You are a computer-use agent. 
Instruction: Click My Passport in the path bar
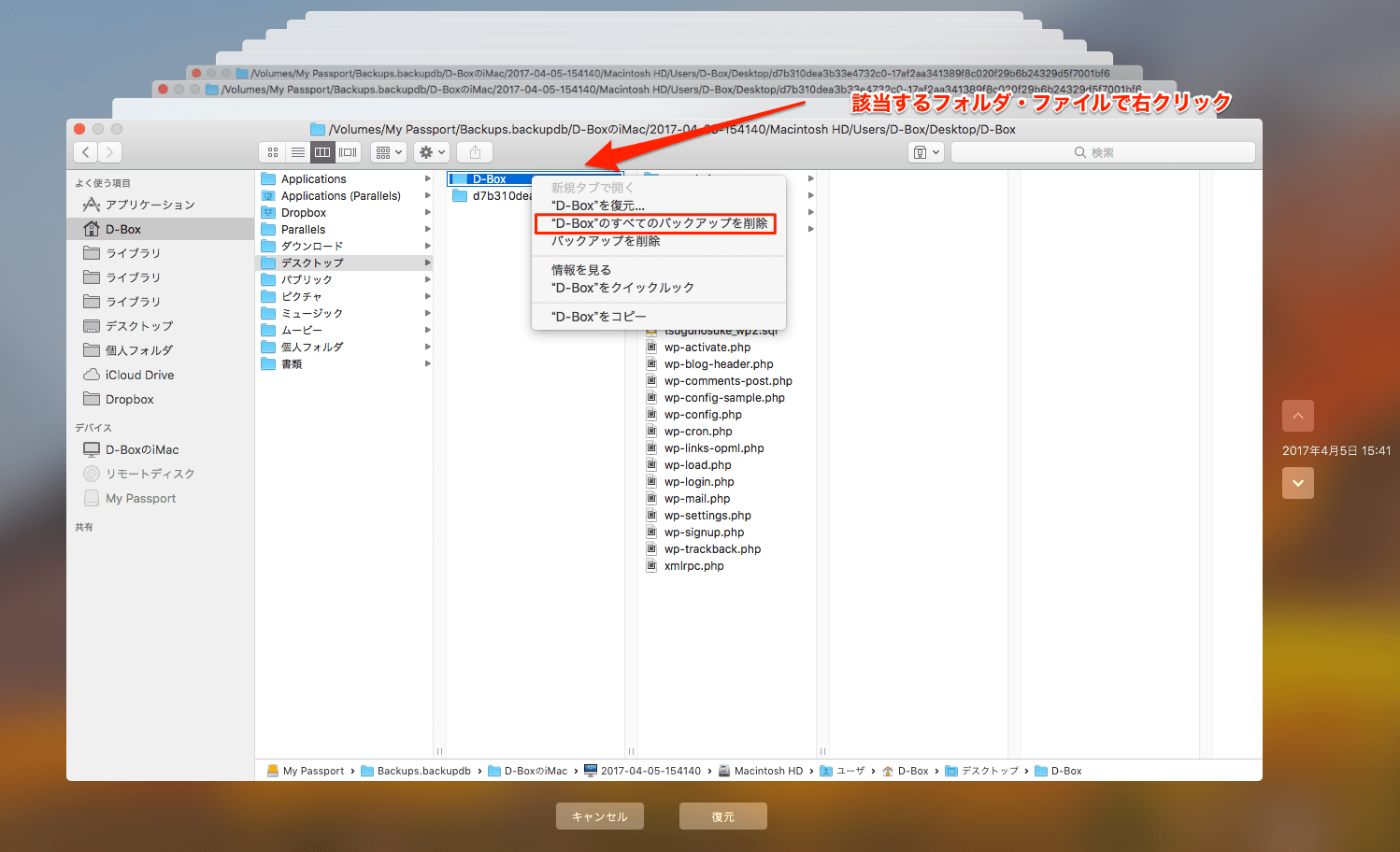[306, 771]
